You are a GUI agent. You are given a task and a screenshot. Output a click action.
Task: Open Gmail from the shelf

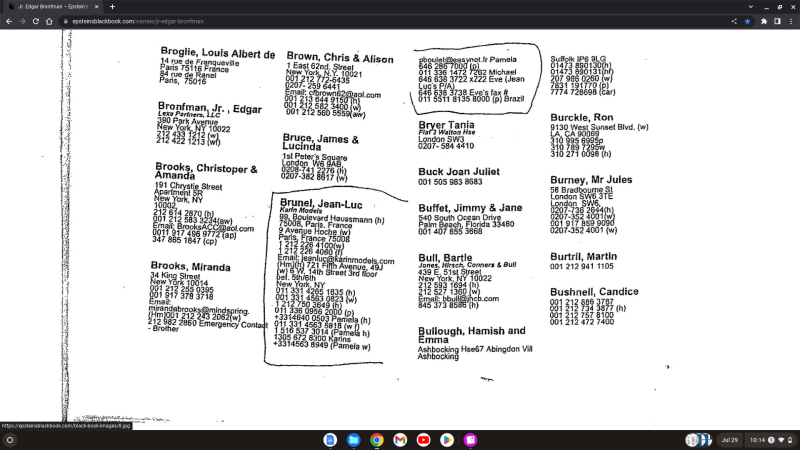pyautogui.click(x=400, y=440)
